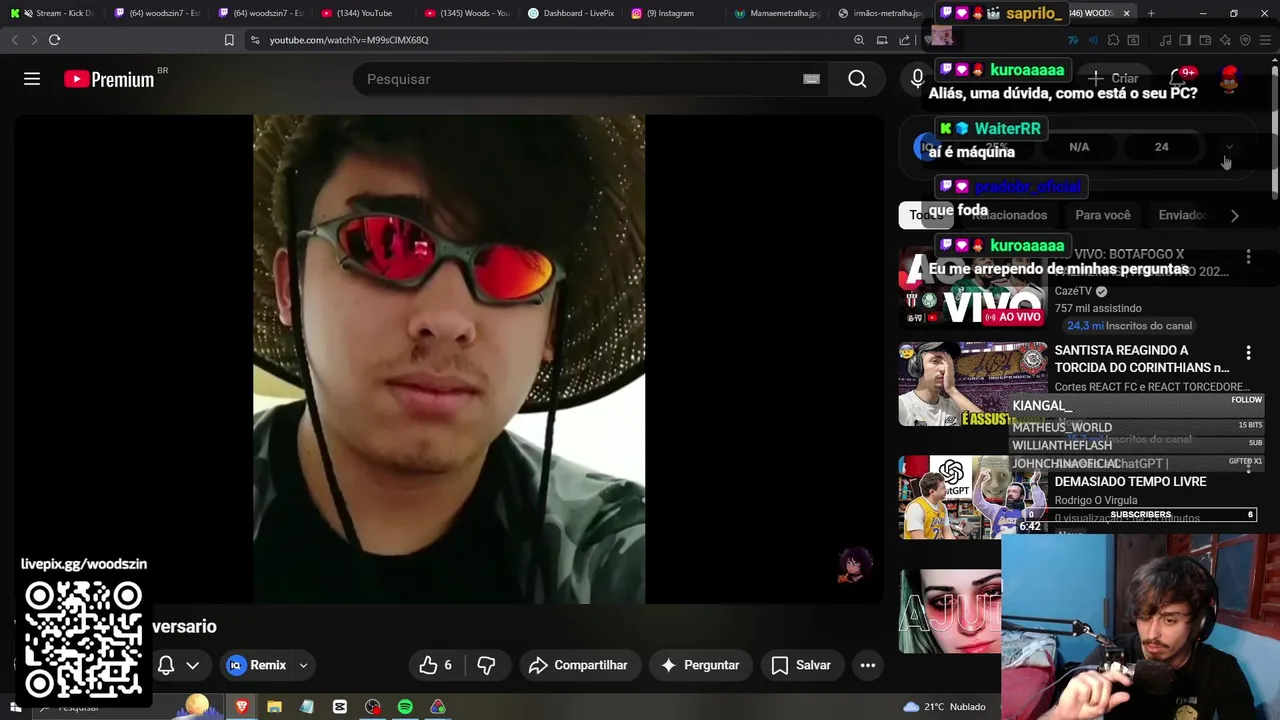Click the Perguntar ask button
This screenshot has width=1280, height=720.
point(700,665)
